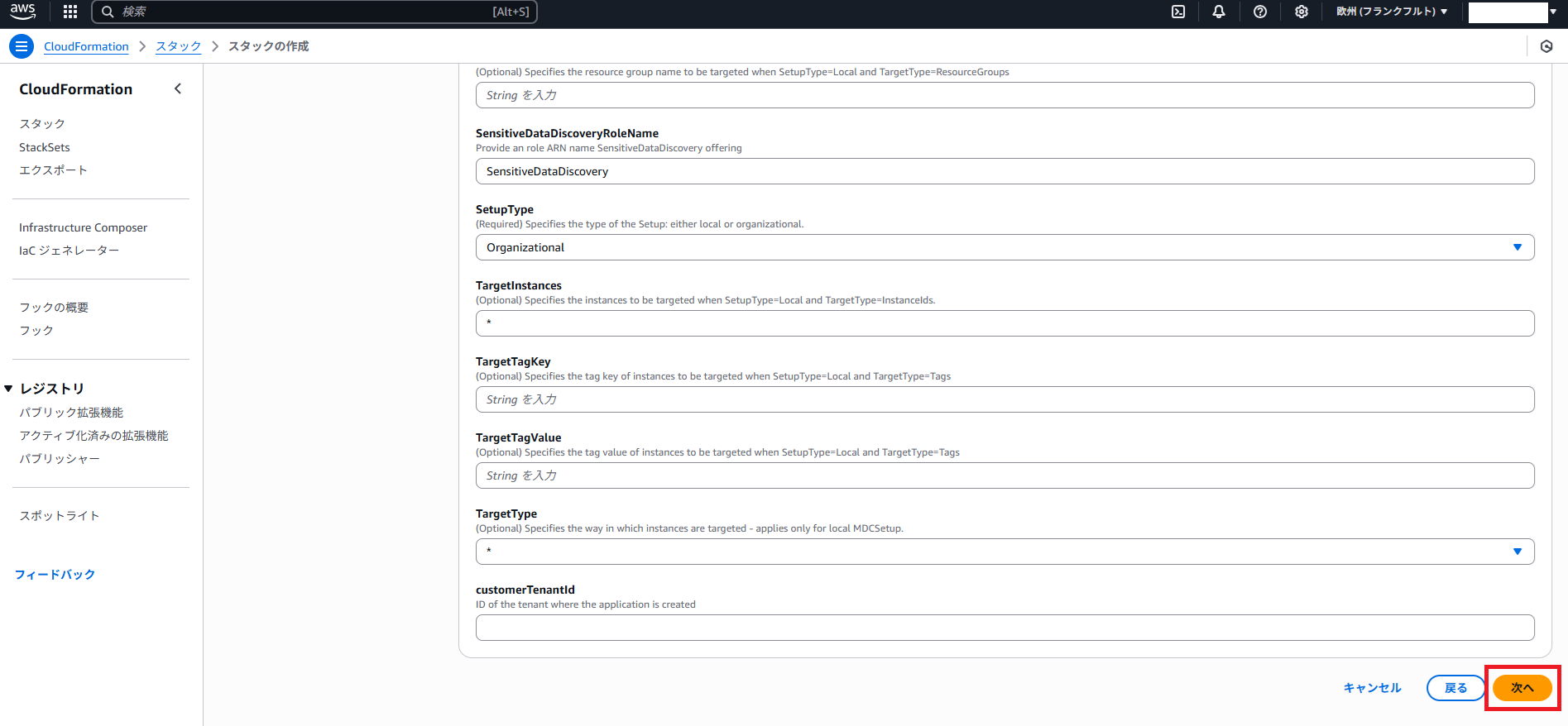Click the SensitiveDataDiscoveryRoleName field
The image size is (1568, 726).
(1005, 171)
